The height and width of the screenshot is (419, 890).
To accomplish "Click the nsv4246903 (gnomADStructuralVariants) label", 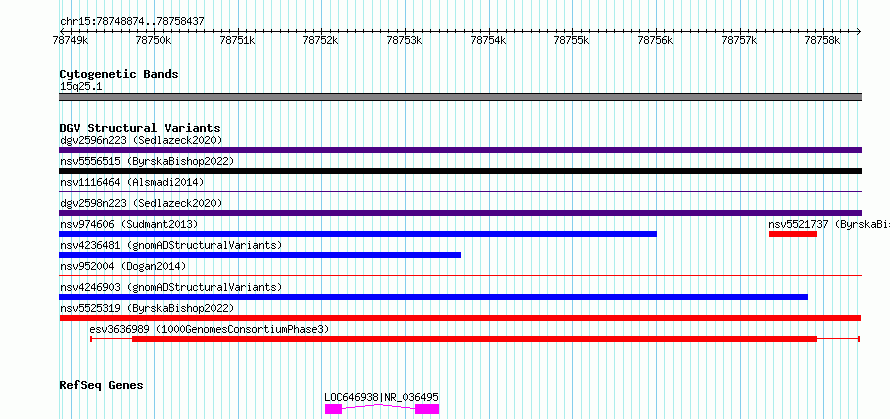I will pos(171,287).
